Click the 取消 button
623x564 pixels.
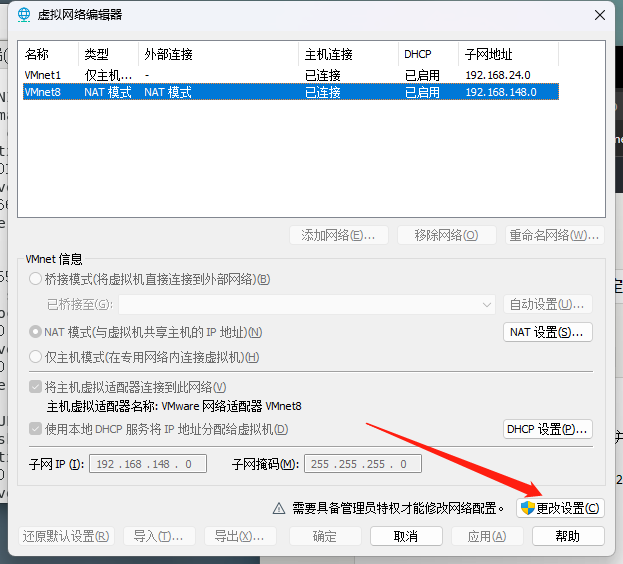[406, 536]
